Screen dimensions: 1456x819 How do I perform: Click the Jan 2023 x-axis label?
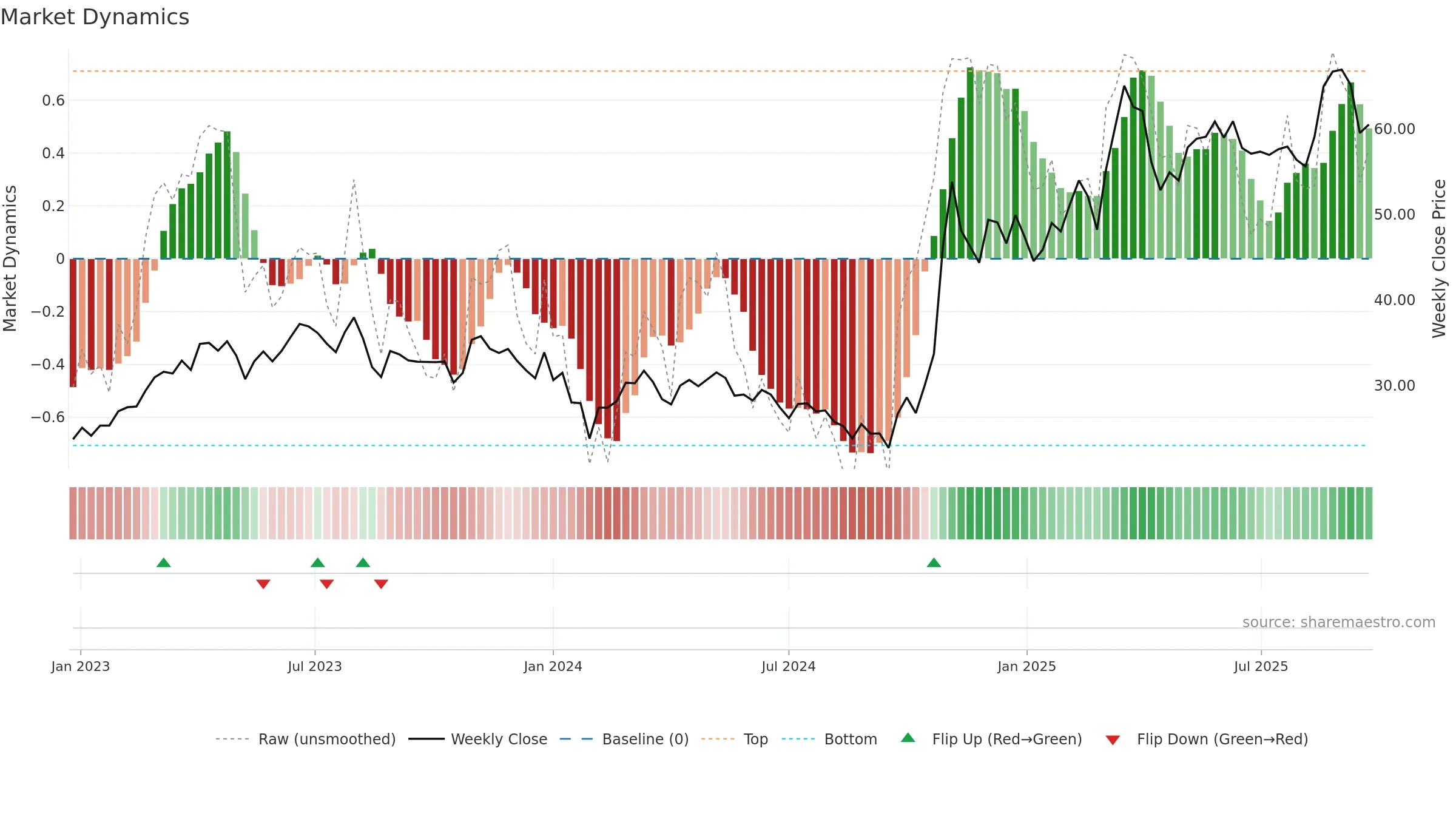(81, 666)
